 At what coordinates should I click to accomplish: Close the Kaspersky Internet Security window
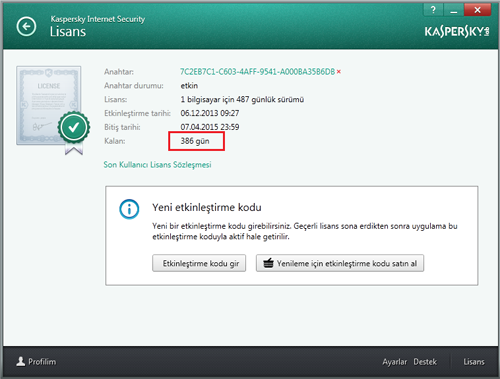[477, 10]
